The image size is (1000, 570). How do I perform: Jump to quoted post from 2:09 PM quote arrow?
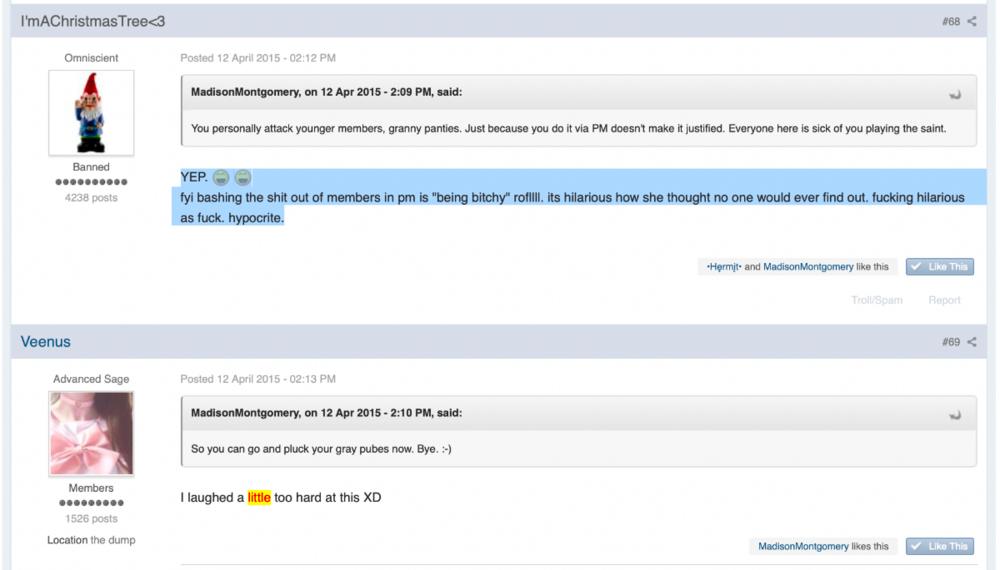click(955, 94)
